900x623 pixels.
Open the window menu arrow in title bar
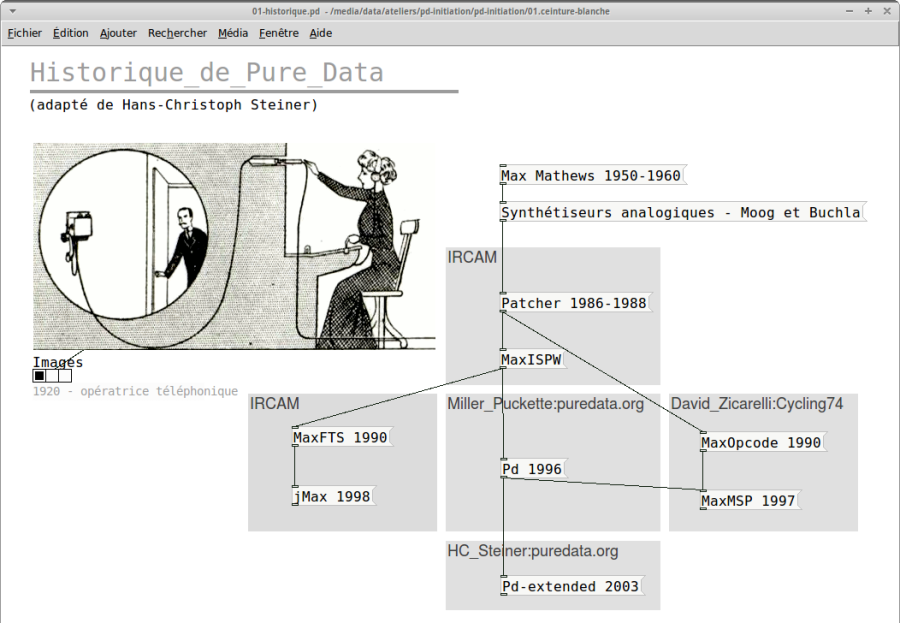[13, 11]
